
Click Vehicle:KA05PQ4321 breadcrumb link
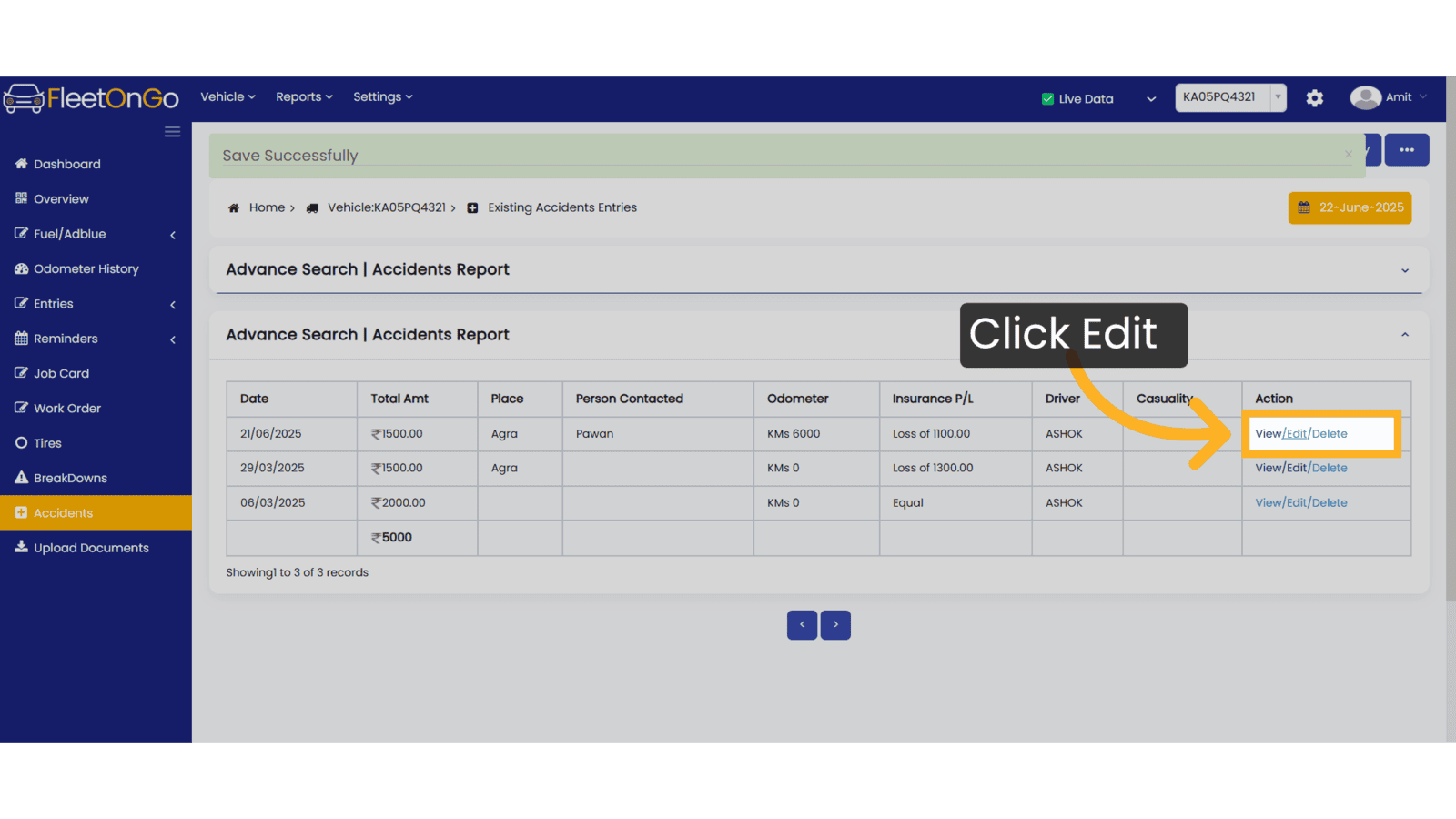tap(387, 208)
